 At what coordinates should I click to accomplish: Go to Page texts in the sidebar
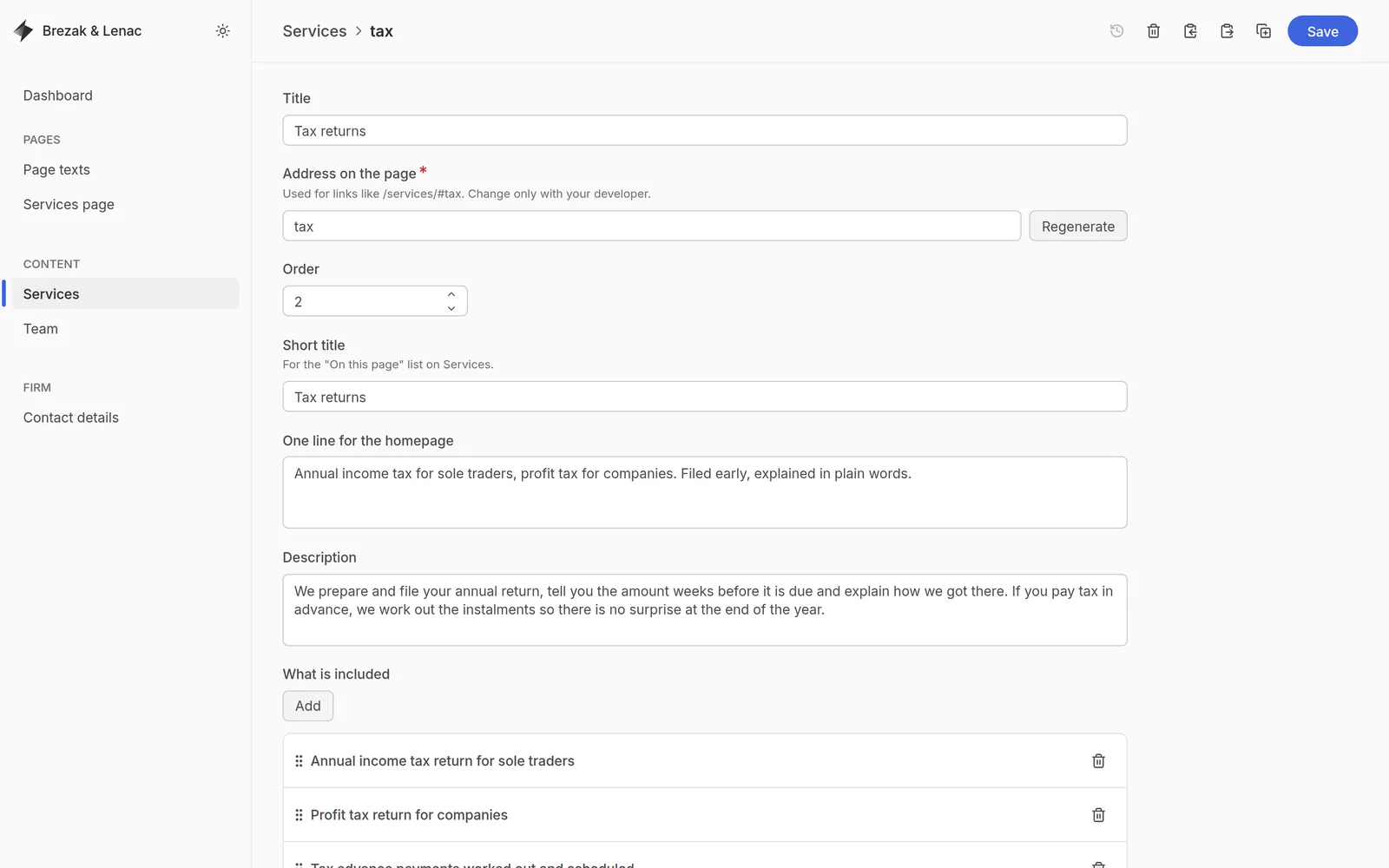point(56,170)
